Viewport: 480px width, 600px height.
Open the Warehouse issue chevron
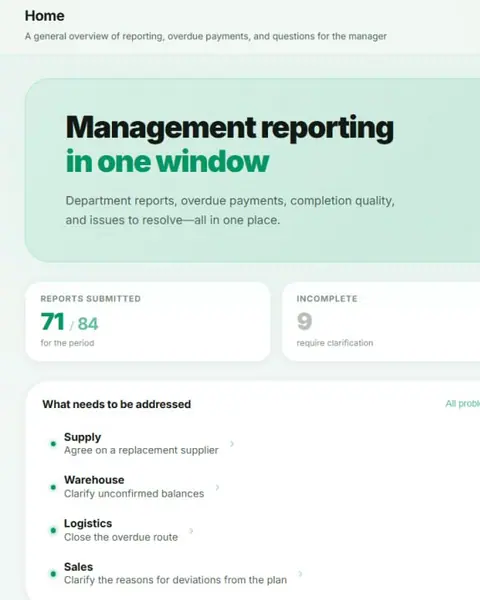click(x=217, y=487)
